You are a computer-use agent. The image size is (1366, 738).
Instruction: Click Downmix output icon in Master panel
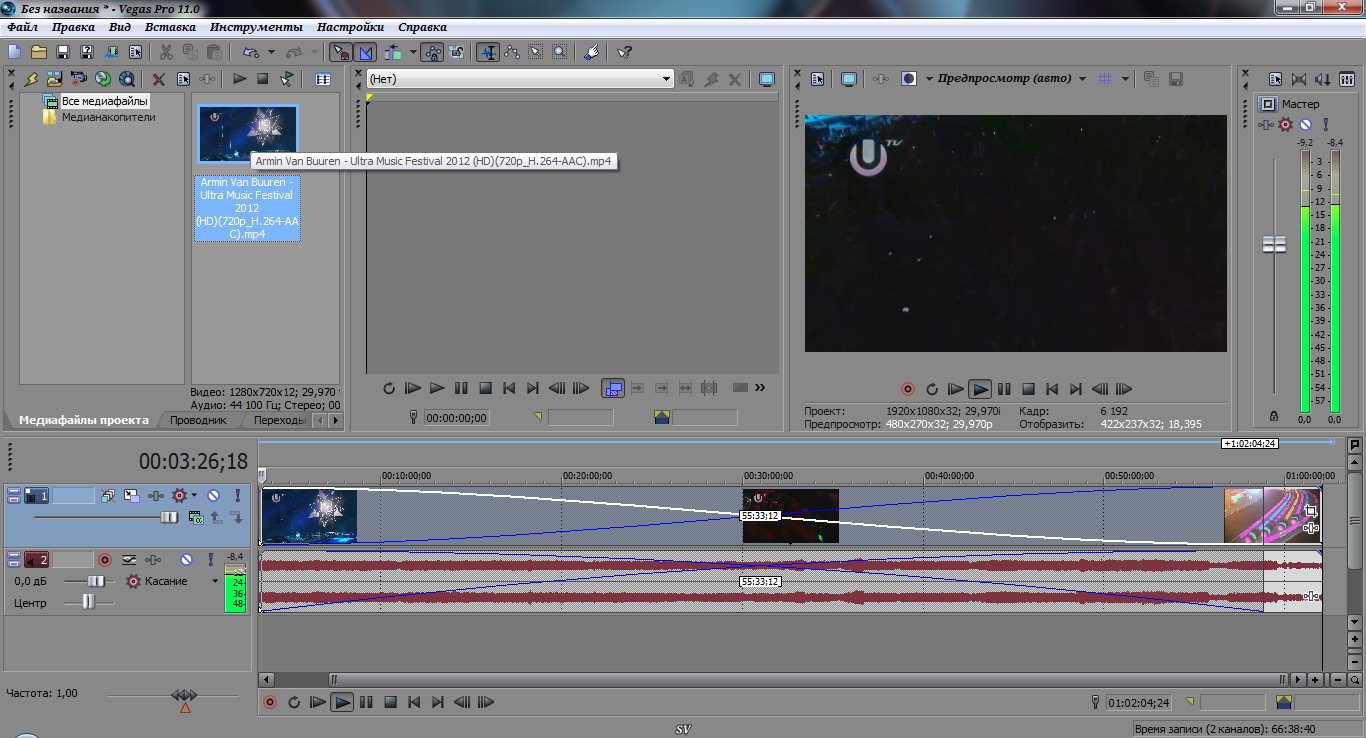tap(1299, 79)
